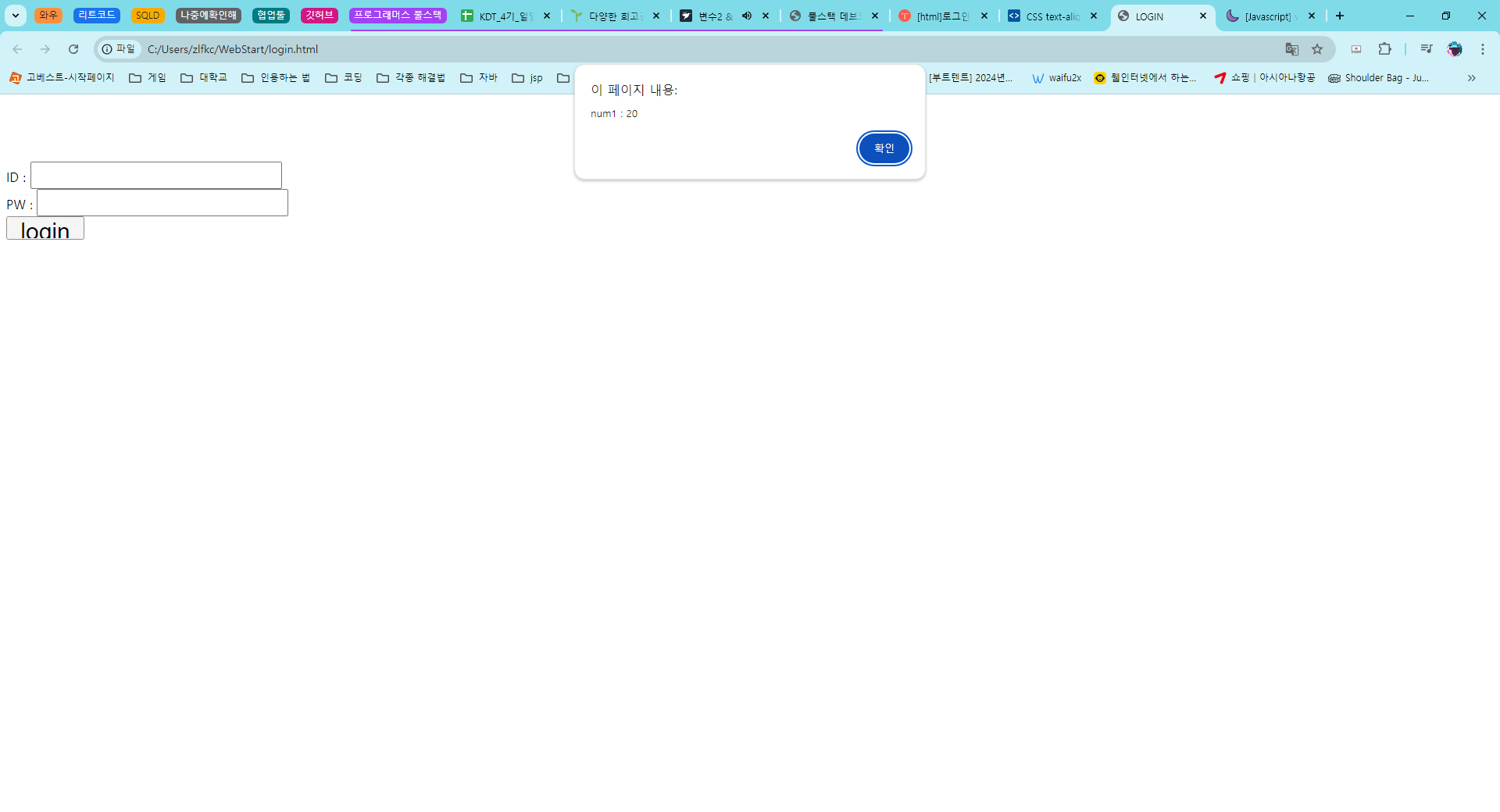Click the translate page icon
This screenshot has height=812, width=1500.
click(x=1292, y=49)
